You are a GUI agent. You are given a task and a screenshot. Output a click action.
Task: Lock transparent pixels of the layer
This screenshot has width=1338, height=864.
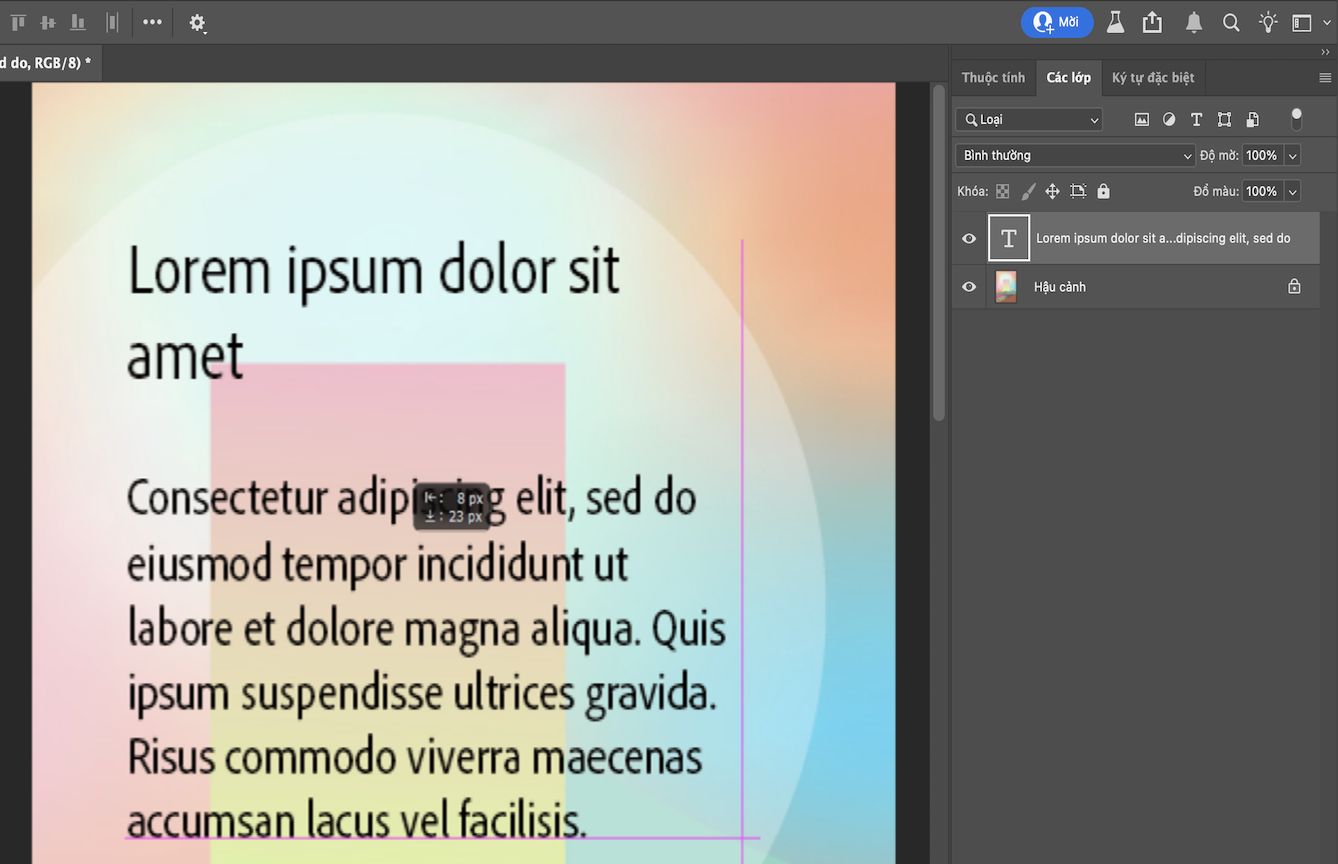[1002, 190]
